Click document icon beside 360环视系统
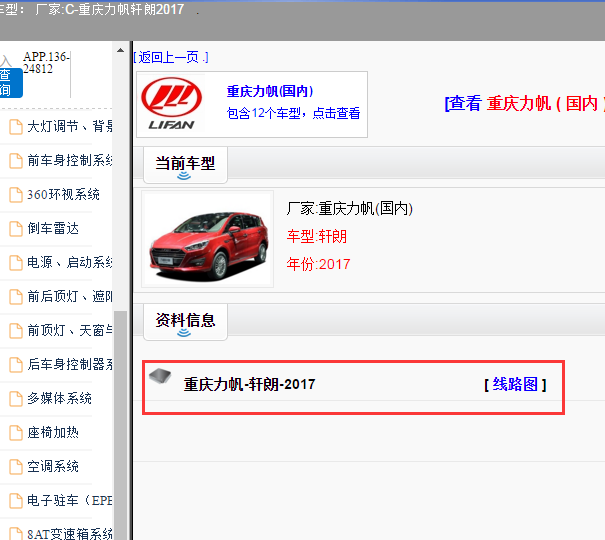The width and height of the screenshot is (605, 540). tap(16, 195)
